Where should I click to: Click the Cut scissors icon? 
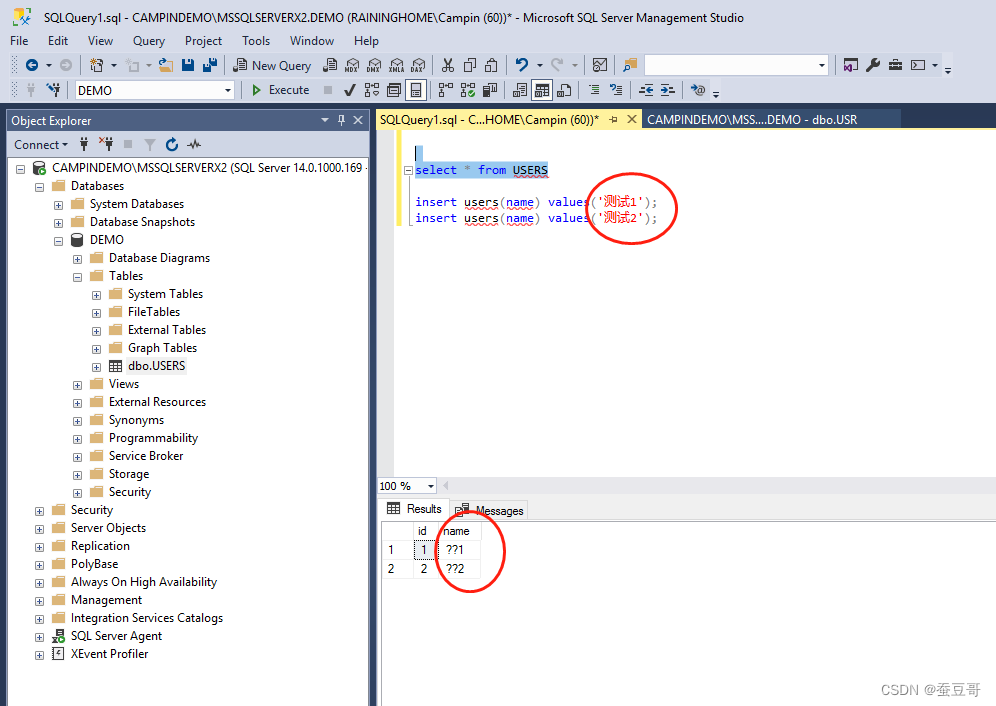(x=448, y=65)
